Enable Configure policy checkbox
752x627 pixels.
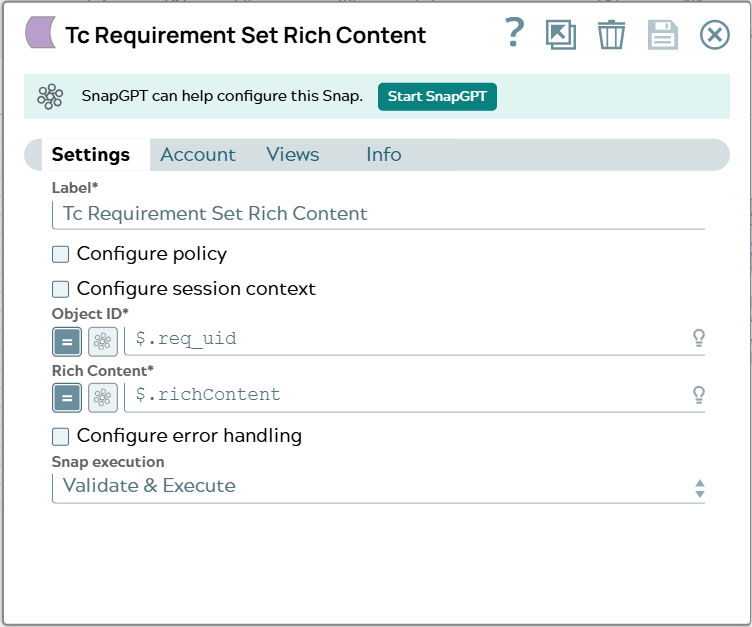(x=60, y=254)
